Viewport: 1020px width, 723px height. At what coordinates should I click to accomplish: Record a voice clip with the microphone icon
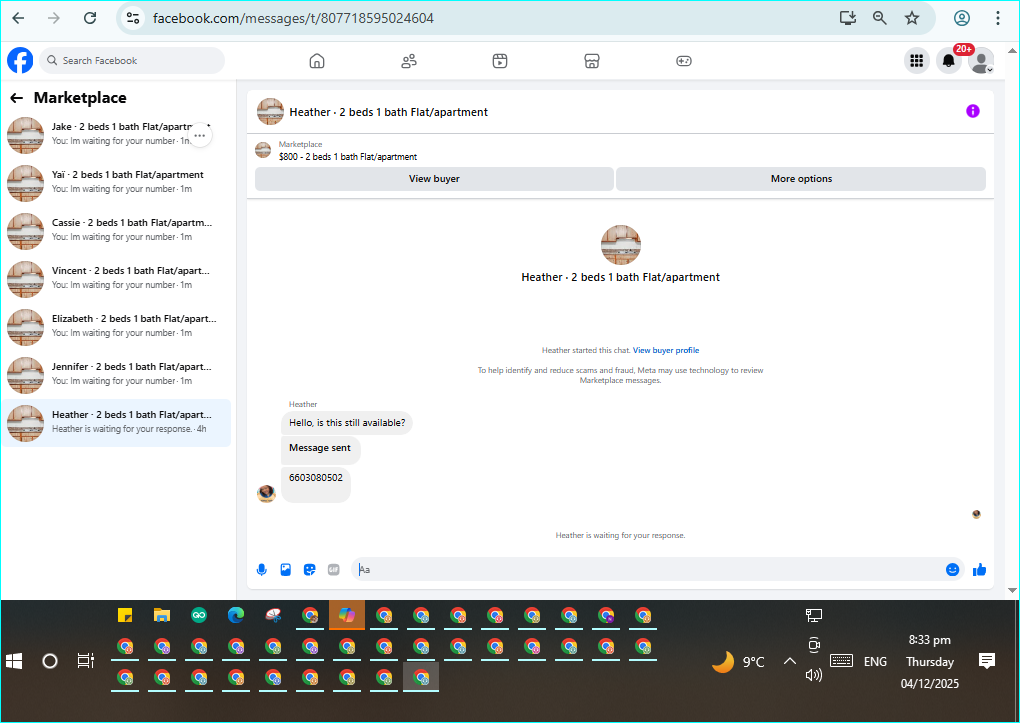[262, 570]
